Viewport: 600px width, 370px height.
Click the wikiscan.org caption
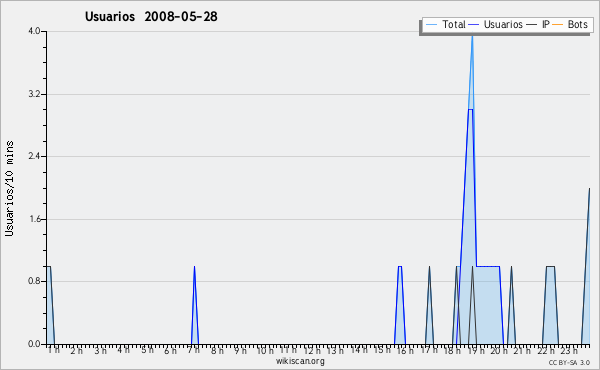click(300, 361)
